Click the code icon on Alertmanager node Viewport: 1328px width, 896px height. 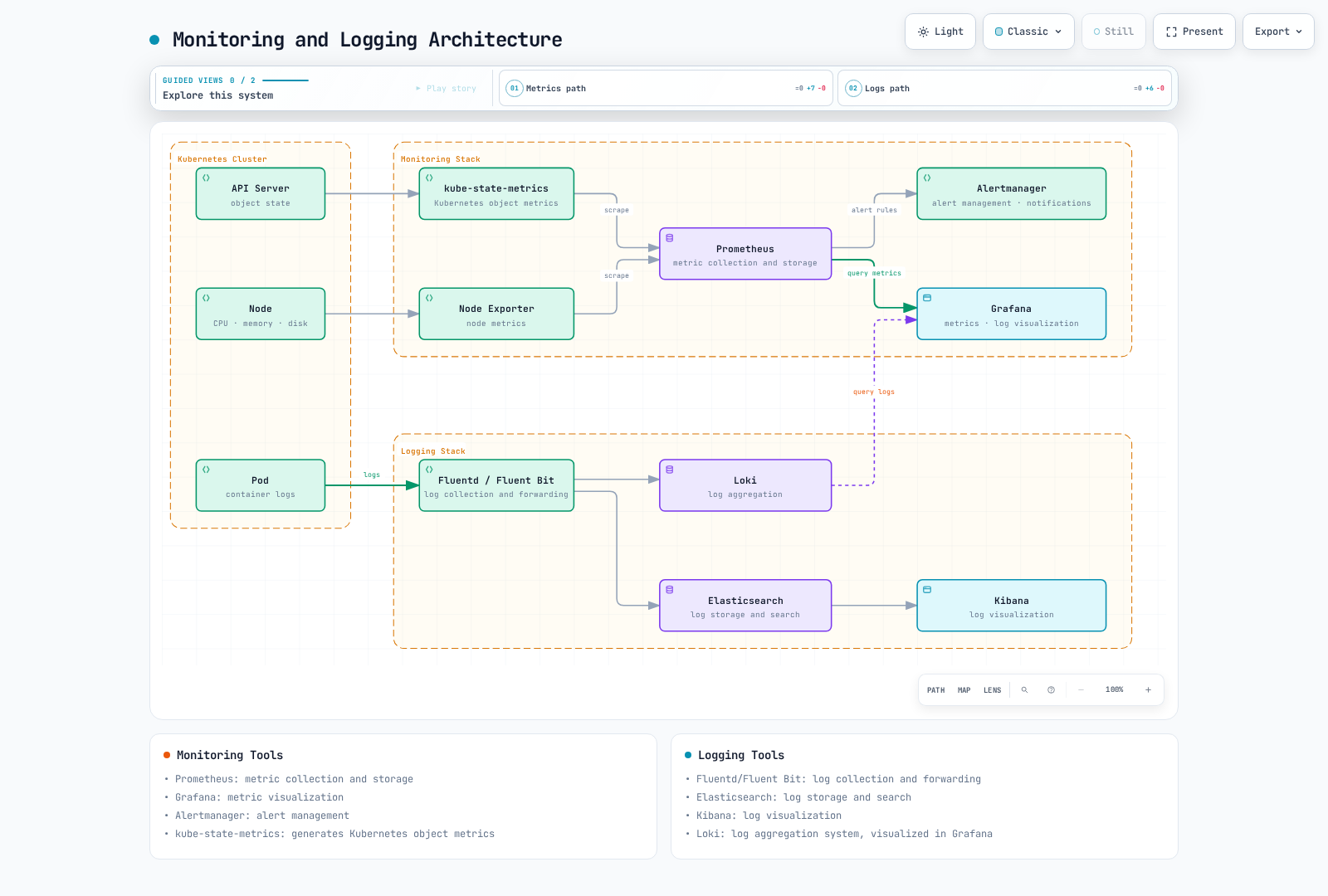[x=927, y=178]
